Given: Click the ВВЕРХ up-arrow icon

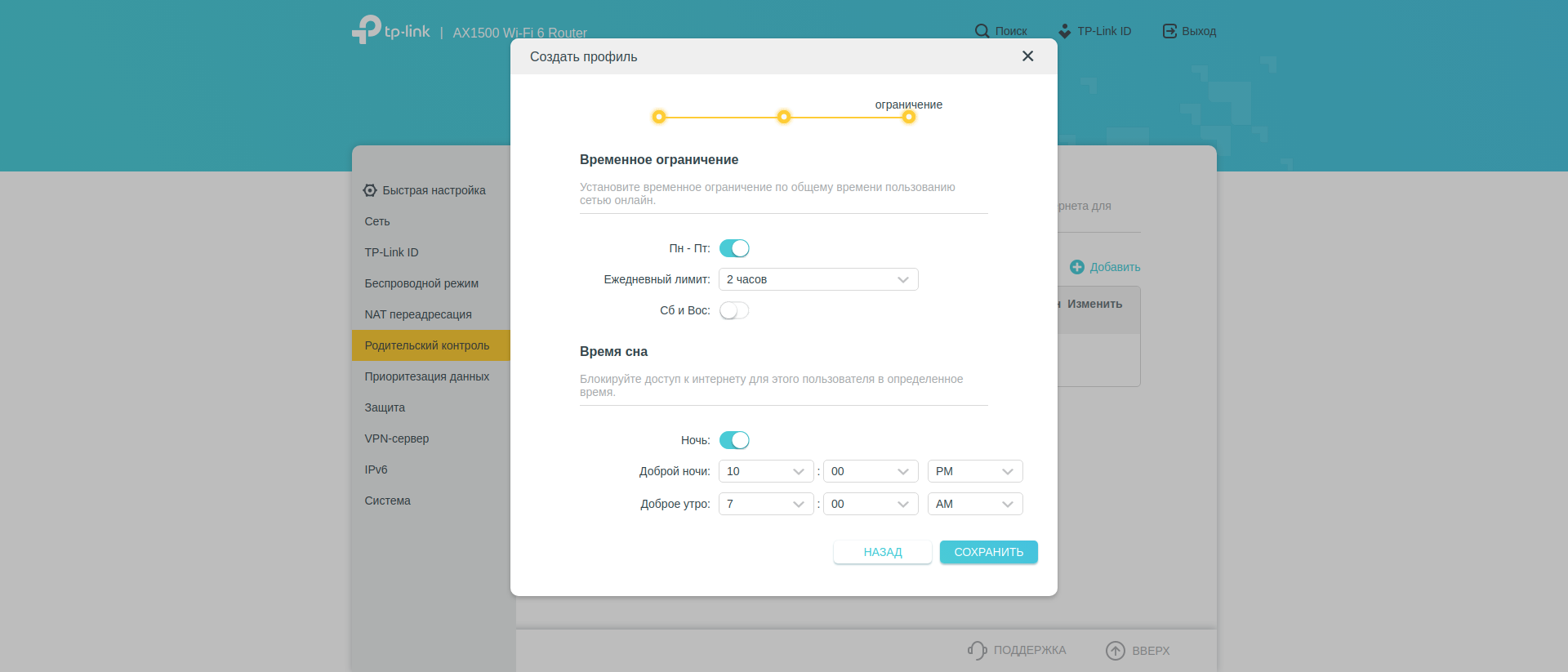Looking at the screenshot, I should pos(1115,650).
